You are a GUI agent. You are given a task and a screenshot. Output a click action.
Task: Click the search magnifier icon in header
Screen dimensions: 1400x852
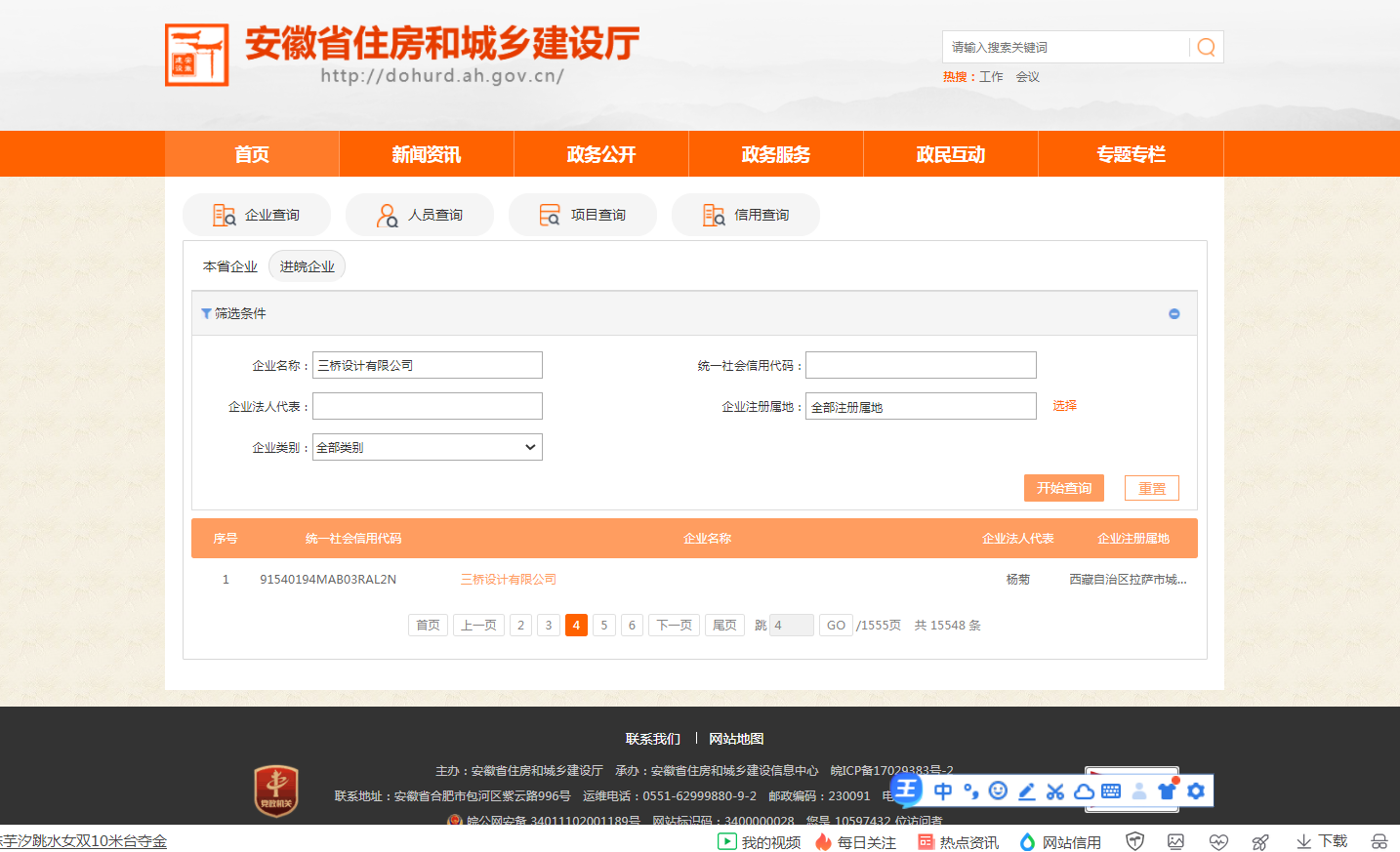point(1206,47)
